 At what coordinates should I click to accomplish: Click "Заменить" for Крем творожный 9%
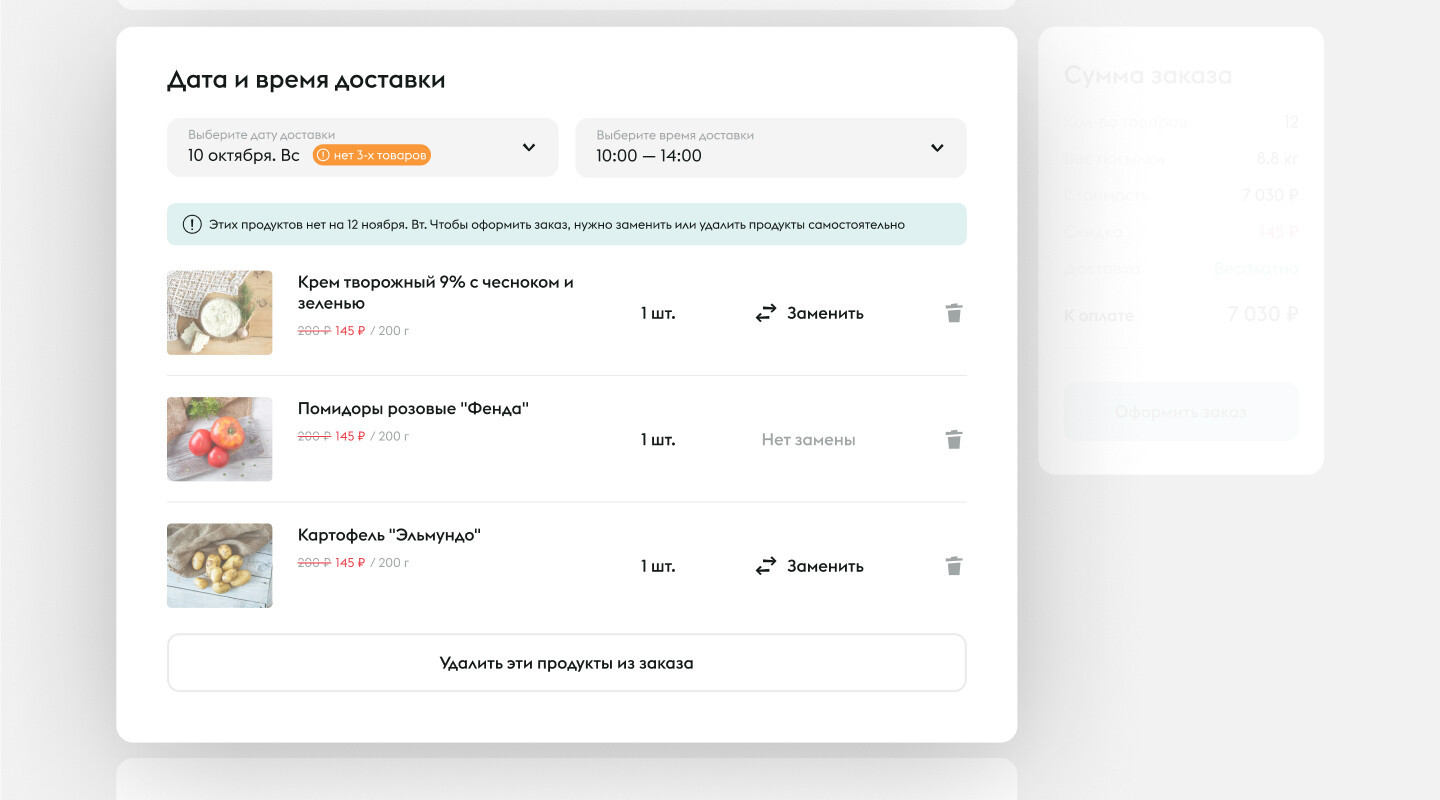pos(825,313)
